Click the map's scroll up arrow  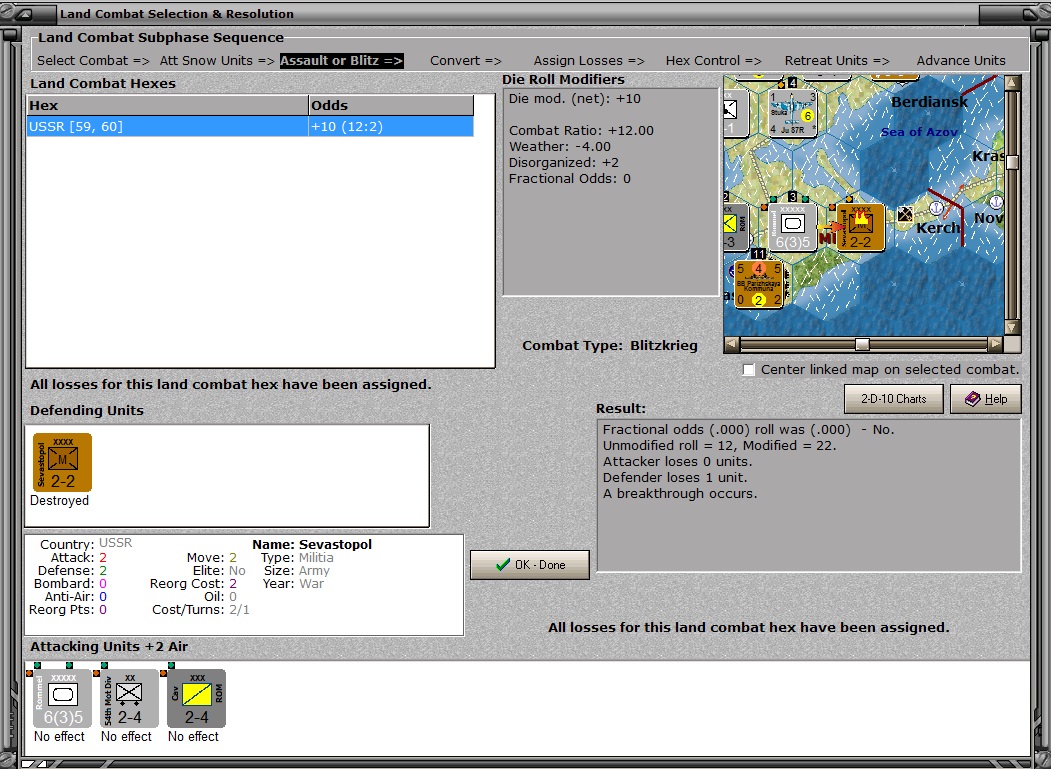(1012, 82)
